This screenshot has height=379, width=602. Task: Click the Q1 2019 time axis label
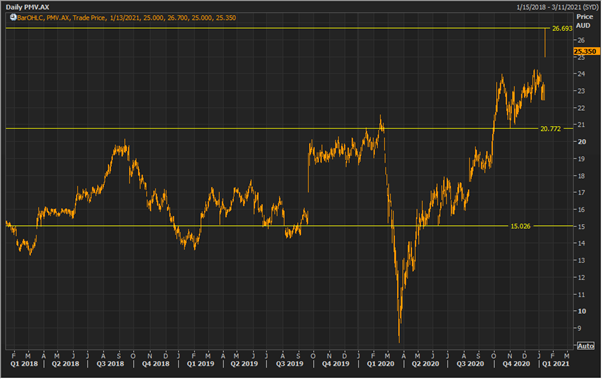[x=200, y=364]
